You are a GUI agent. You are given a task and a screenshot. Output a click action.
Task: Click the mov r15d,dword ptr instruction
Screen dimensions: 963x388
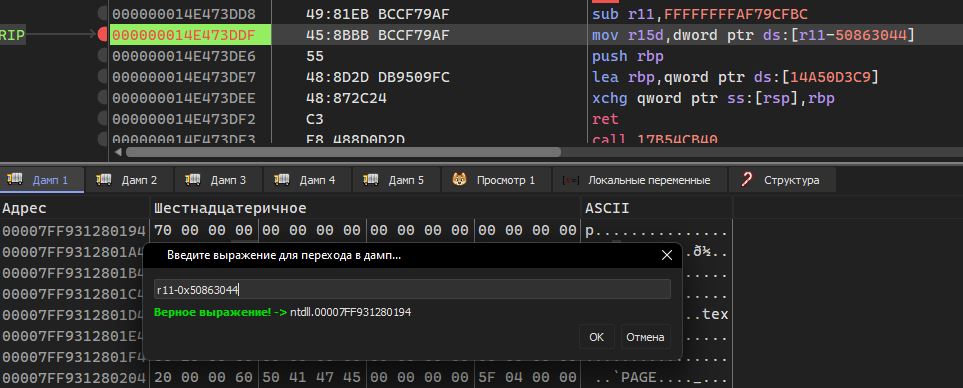[753, 35]
